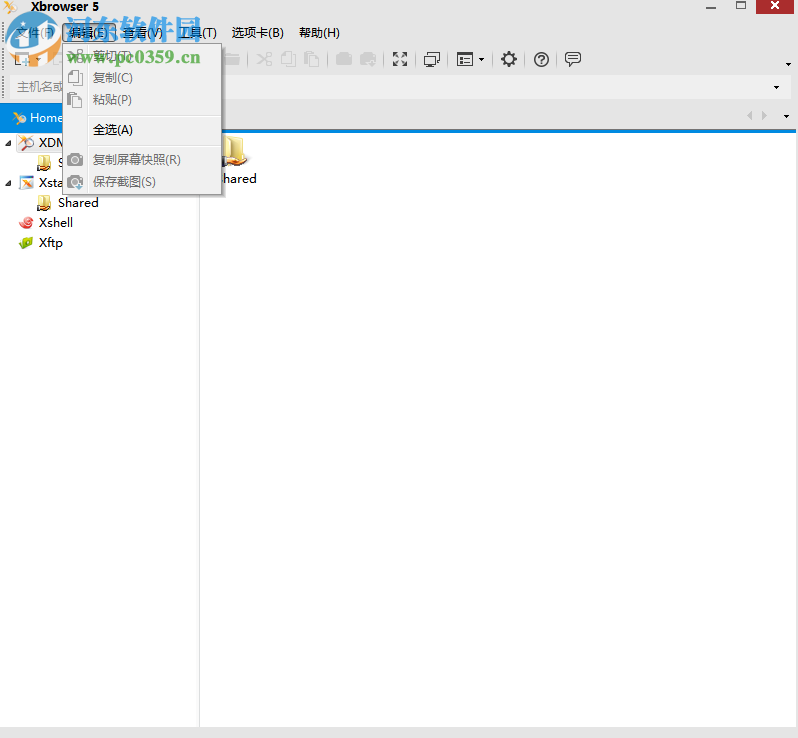The width and height of the screenshot is (798, 738).
Task: Open help question mark icon
Action: (x=541, y=60)
